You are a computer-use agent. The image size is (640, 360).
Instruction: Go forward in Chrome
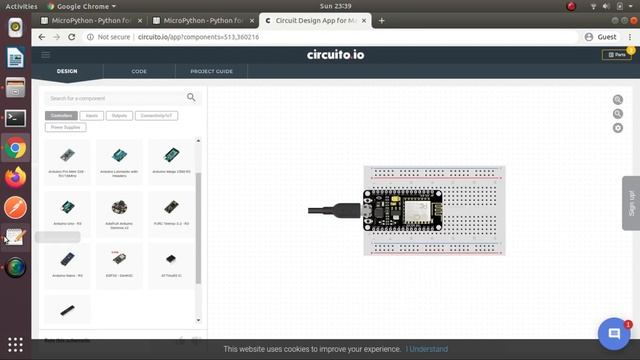(56, 37)
